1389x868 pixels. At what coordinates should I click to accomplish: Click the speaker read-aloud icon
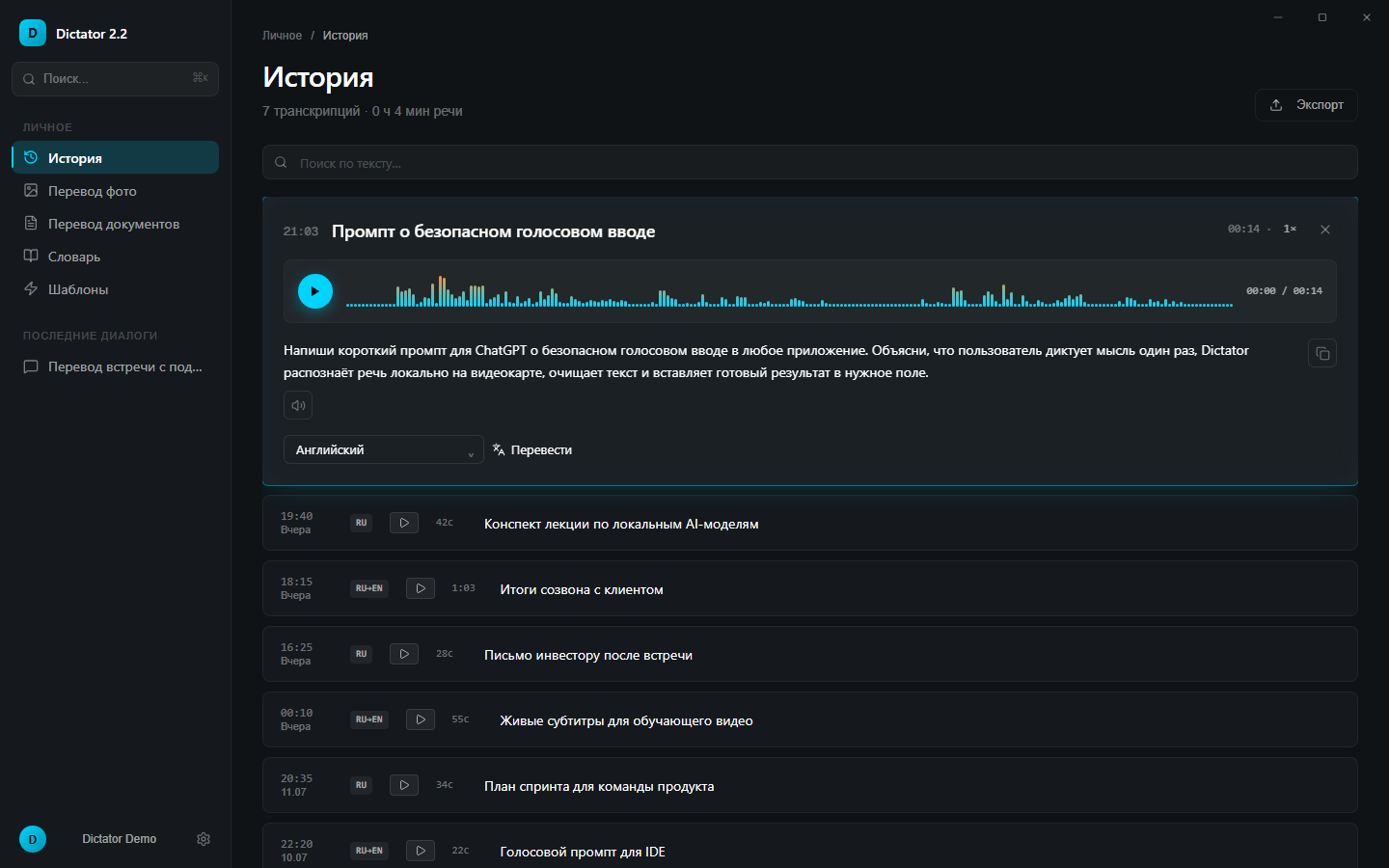pos(298,405)
